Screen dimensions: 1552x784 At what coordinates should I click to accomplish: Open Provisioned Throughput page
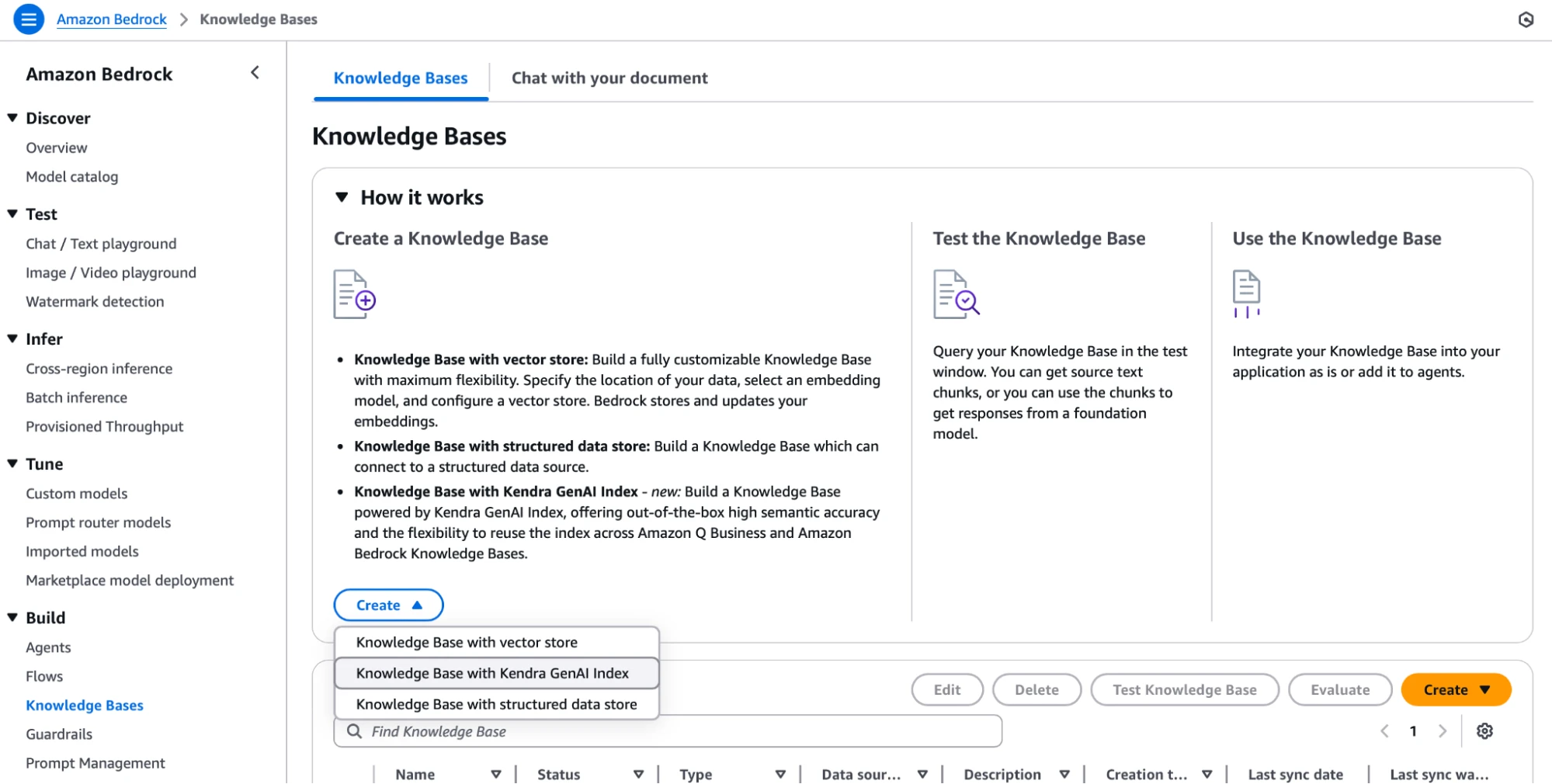pyautogui.click(x=105, y=427)
